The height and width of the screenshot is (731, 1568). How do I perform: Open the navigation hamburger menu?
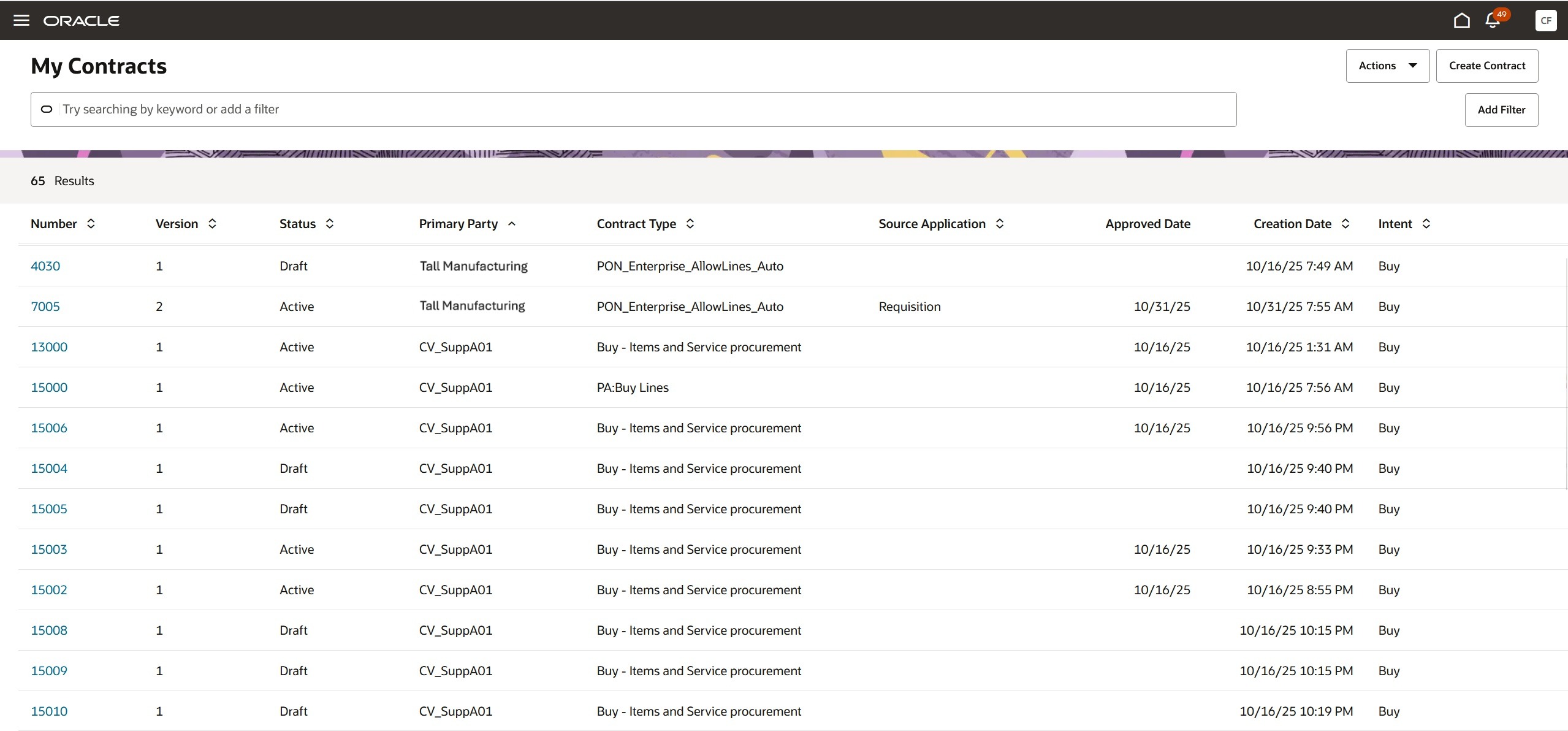click(21, 20)
